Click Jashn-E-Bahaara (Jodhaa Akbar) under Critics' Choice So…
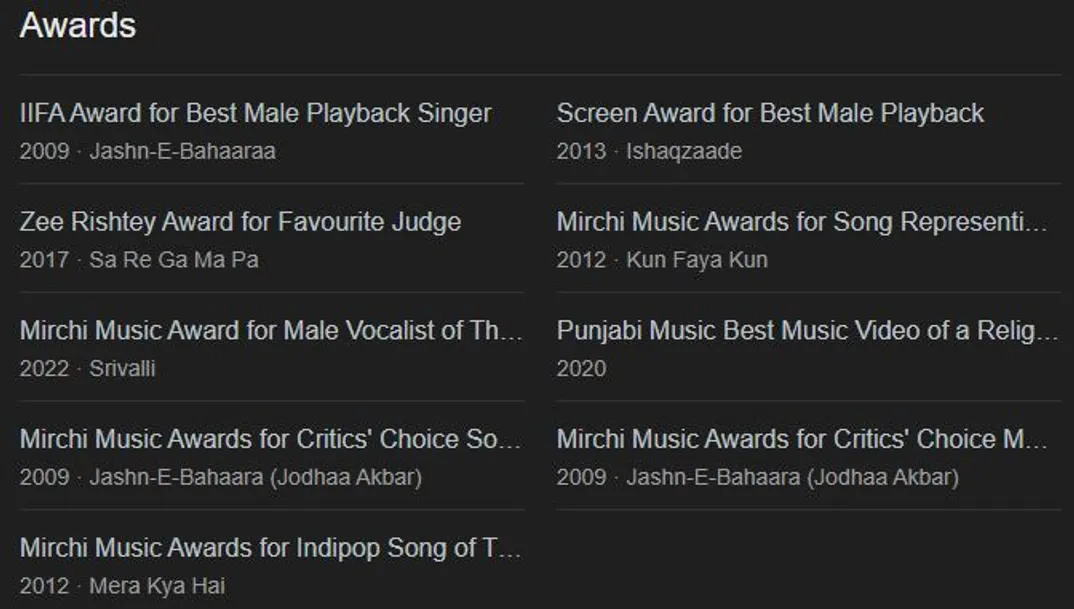Image resolution: width=1074 pixels, height=609 pixels. (x=255, y=477)
